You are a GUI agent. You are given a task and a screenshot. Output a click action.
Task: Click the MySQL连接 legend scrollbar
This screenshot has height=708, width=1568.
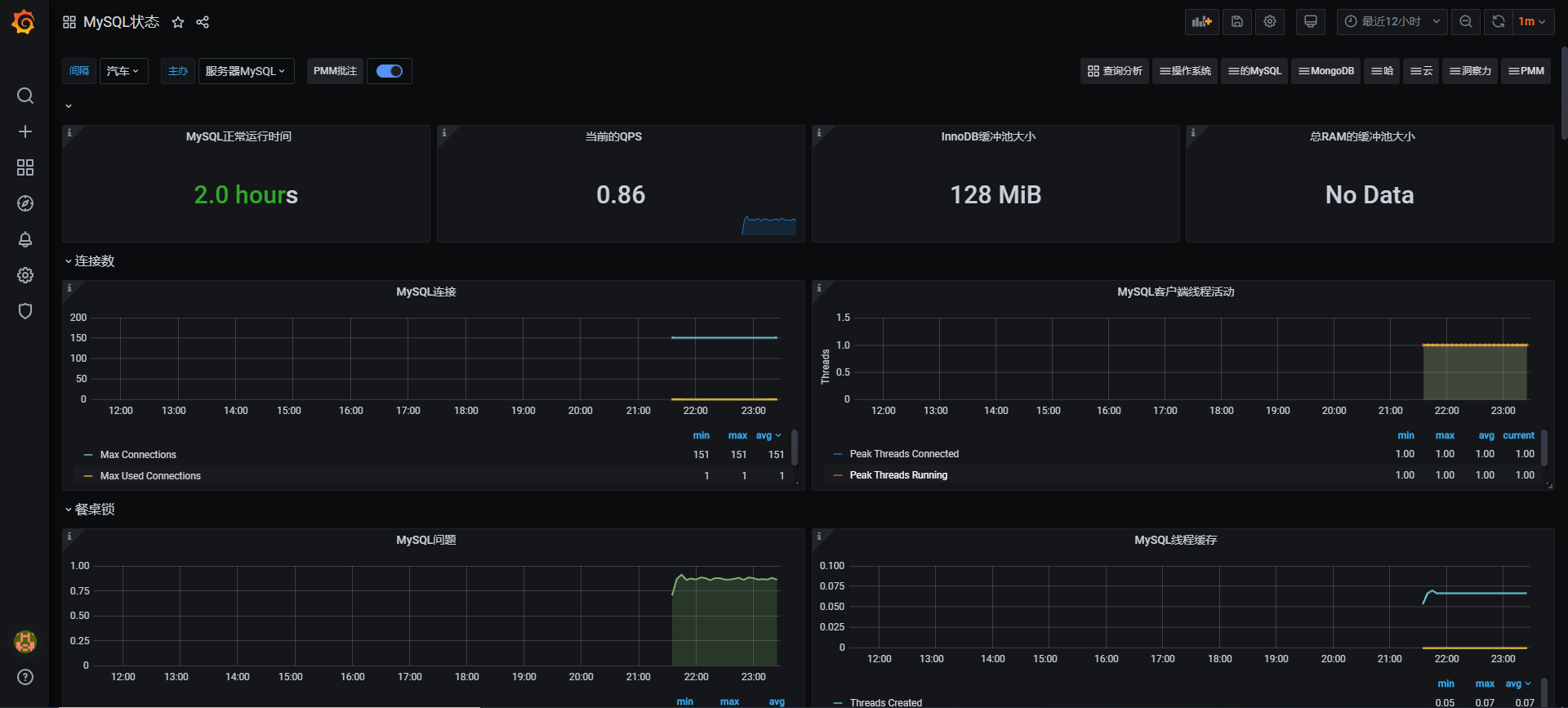(795, 448)
